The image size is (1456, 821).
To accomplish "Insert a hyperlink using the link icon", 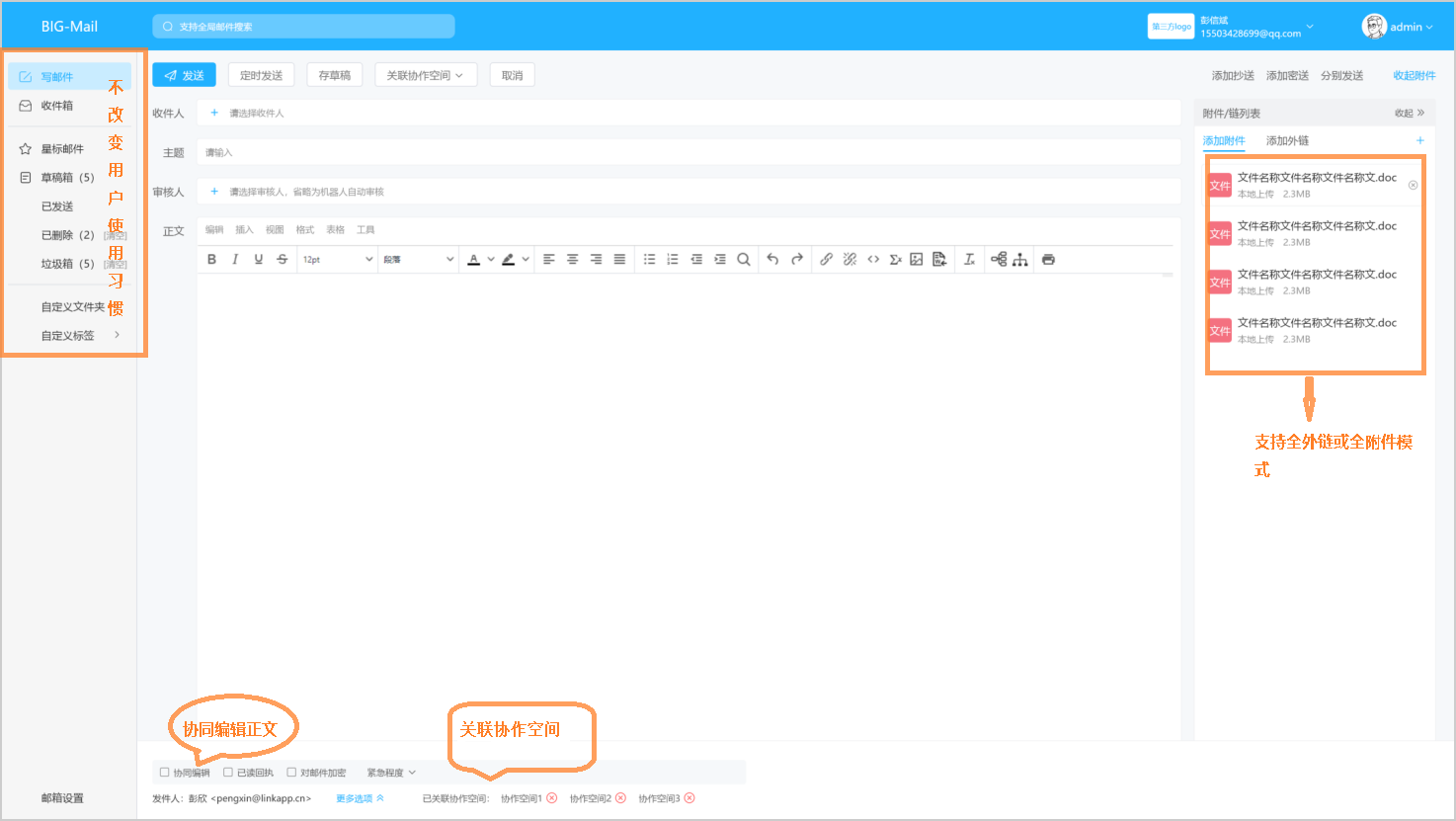I will click(826, 259).
